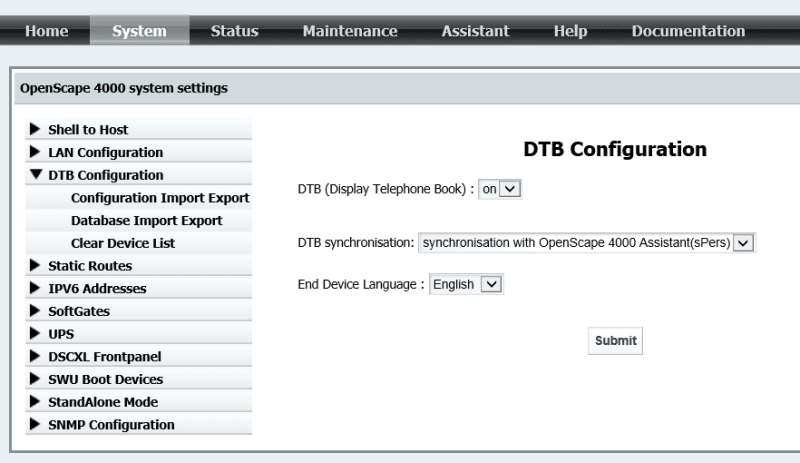Click the LAN Configuration label

[106, 153]
